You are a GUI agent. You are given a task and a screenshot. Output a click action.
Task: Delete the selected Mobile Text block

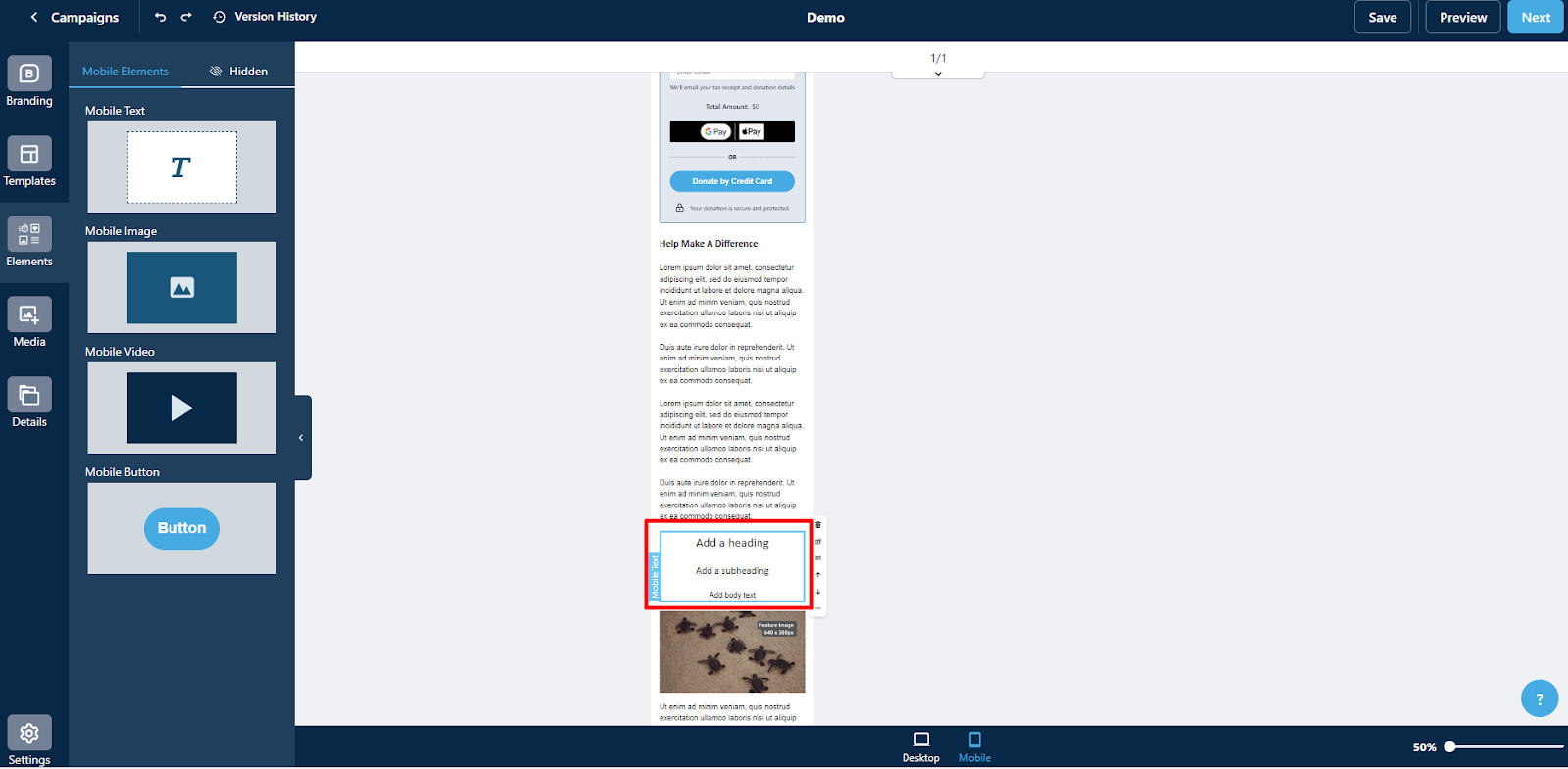point(818,525)
